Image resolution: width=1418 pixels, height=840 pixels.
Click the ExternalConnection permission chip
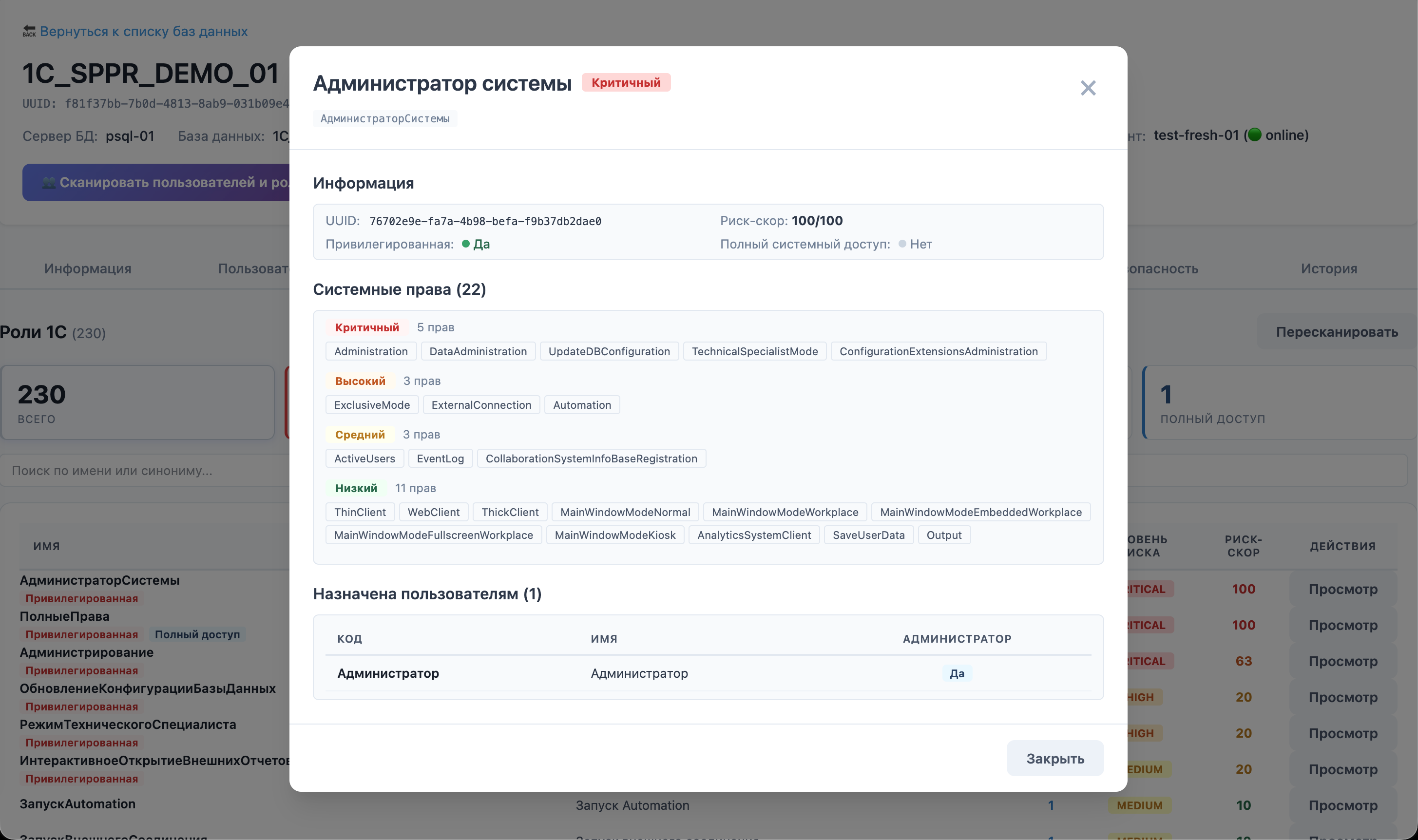pos(480,405)
